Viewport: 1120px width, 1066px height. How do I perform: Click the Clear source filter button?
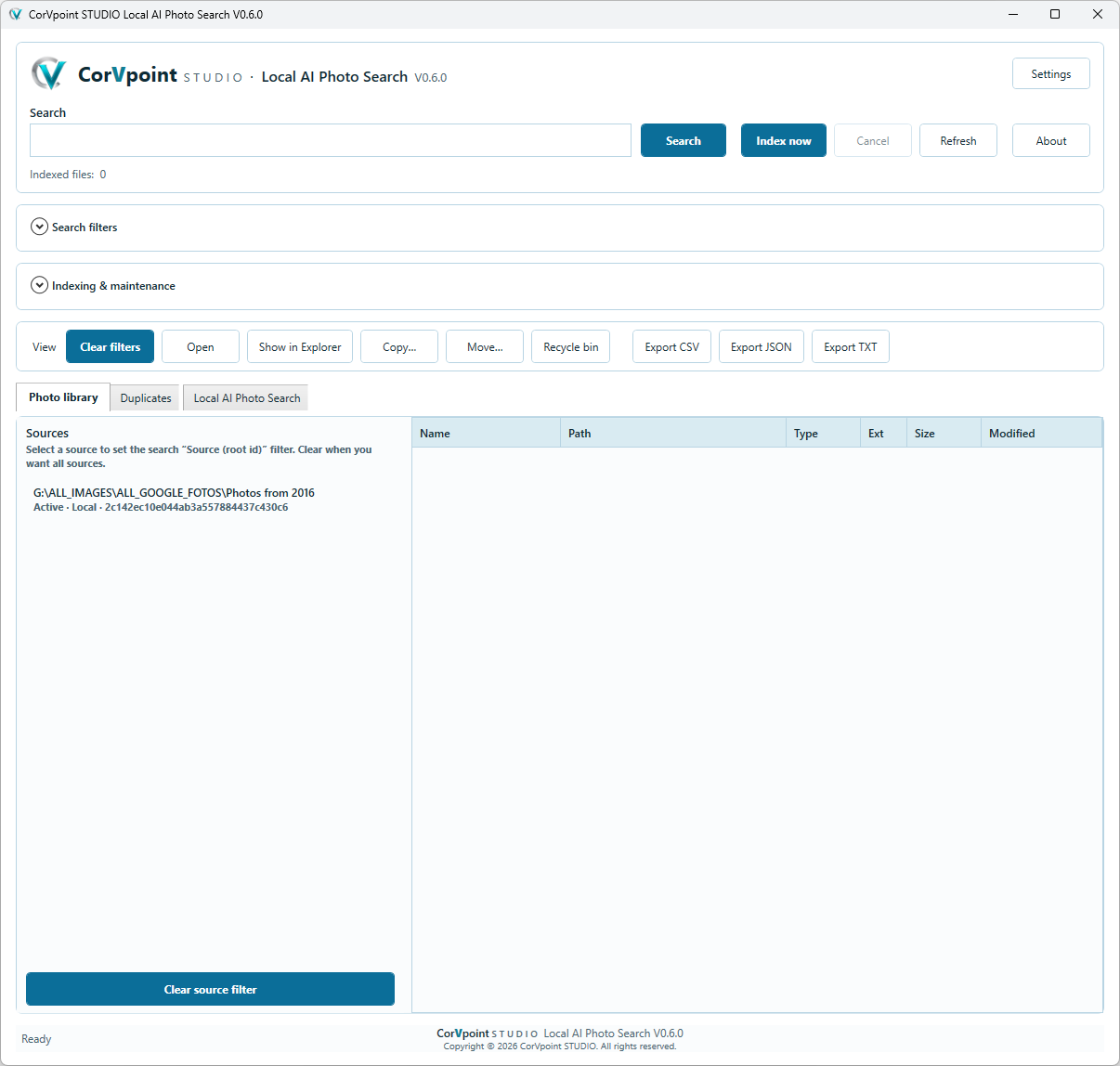point(210,989)
